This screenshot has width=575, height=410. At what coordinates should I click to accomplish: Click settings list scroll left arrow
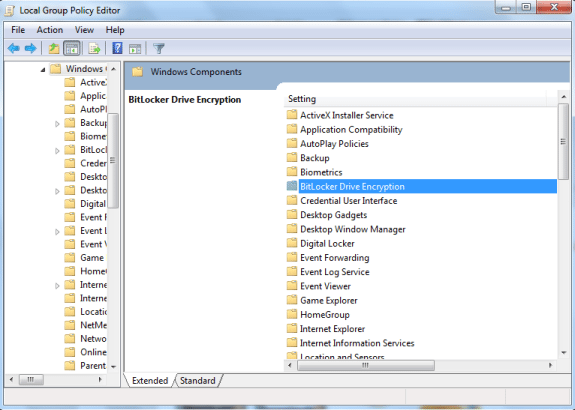(x=290, y=365)
